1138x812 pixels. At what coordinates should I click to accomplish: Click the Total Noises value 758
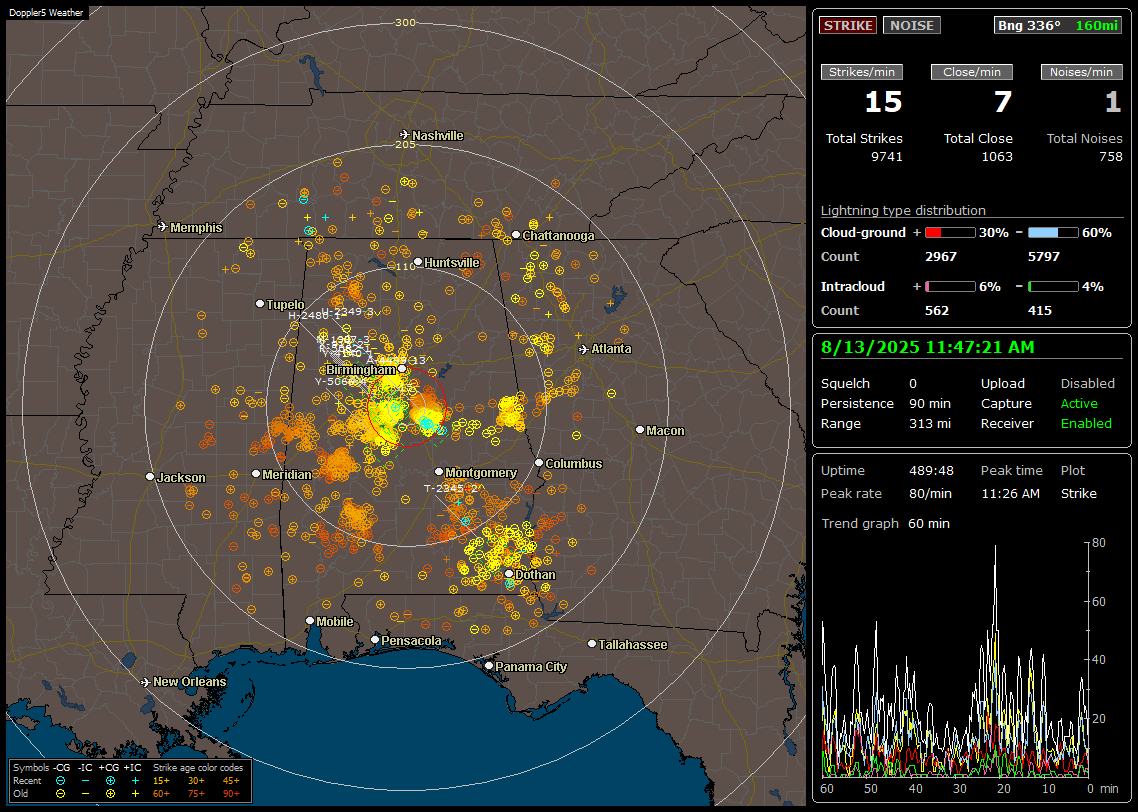1110,157
